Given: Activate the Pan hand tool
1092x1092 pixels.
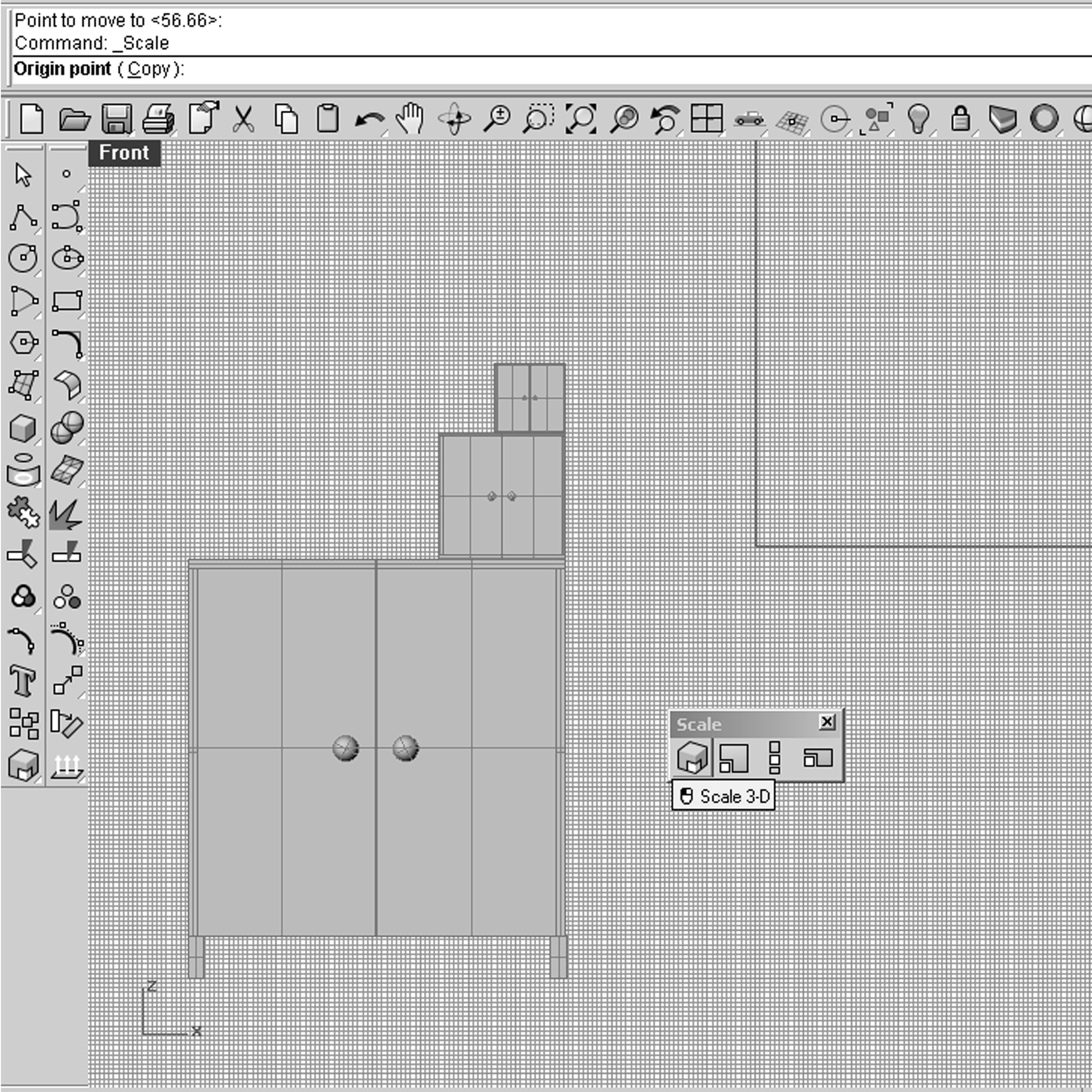Looking at the screenshot, I should coord(411,119).
